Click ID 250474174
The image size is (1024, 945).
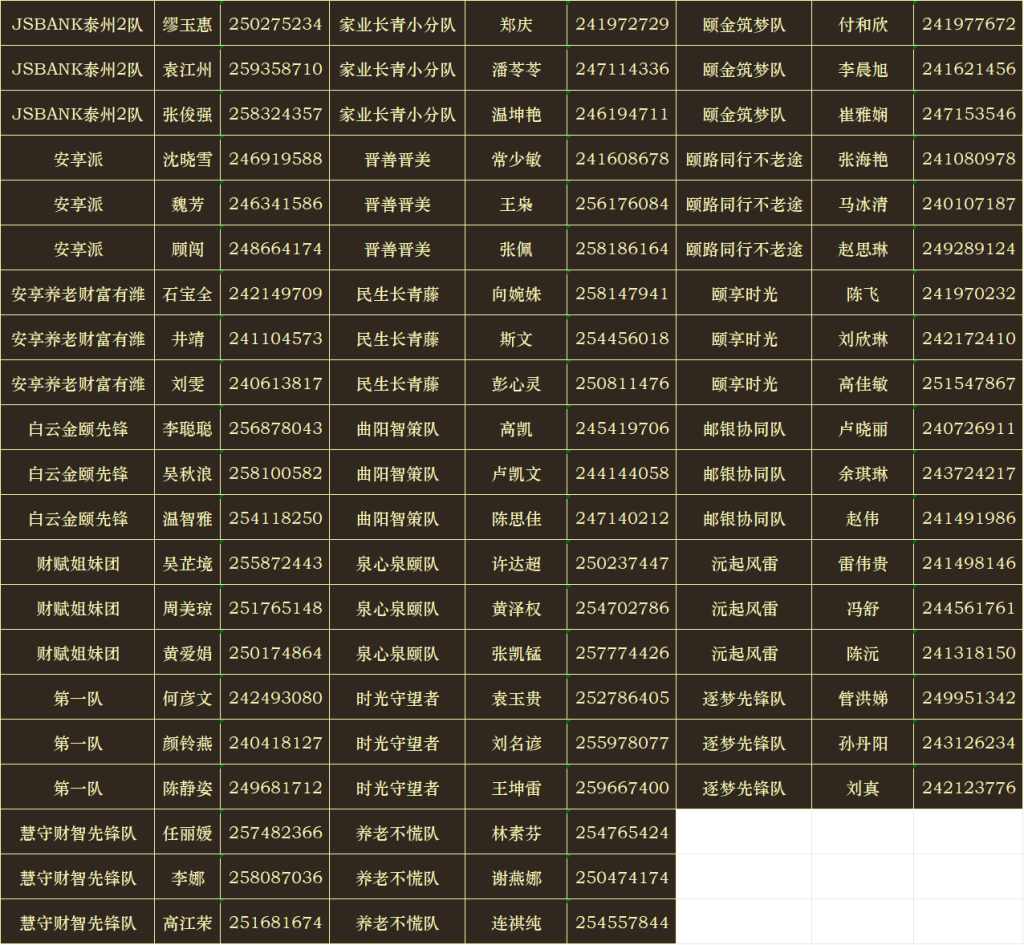click(x=622, y=878)
